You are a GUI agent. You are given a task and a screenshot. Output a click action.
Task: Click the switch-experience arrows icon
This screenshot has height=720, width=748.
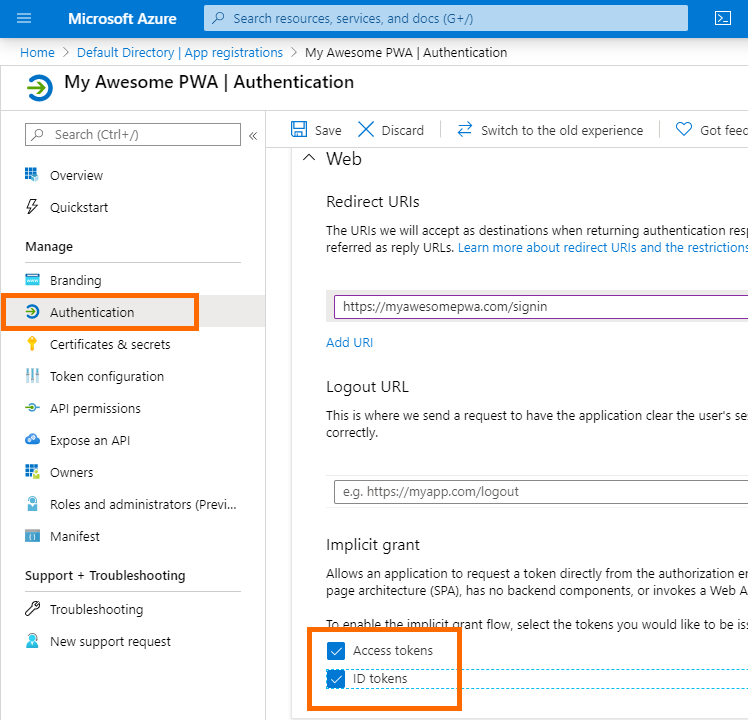pyautogui.click(x=465, y=129)
